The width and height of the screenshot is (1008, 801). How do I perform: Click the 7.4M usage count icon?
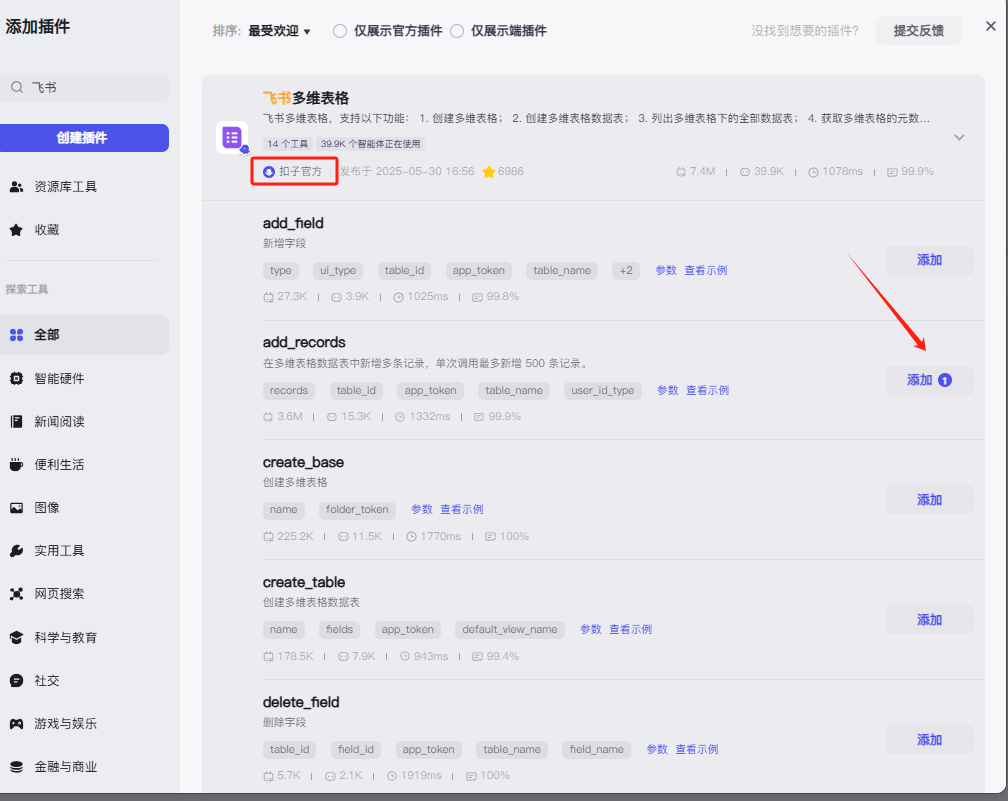(x=681, y=172)
